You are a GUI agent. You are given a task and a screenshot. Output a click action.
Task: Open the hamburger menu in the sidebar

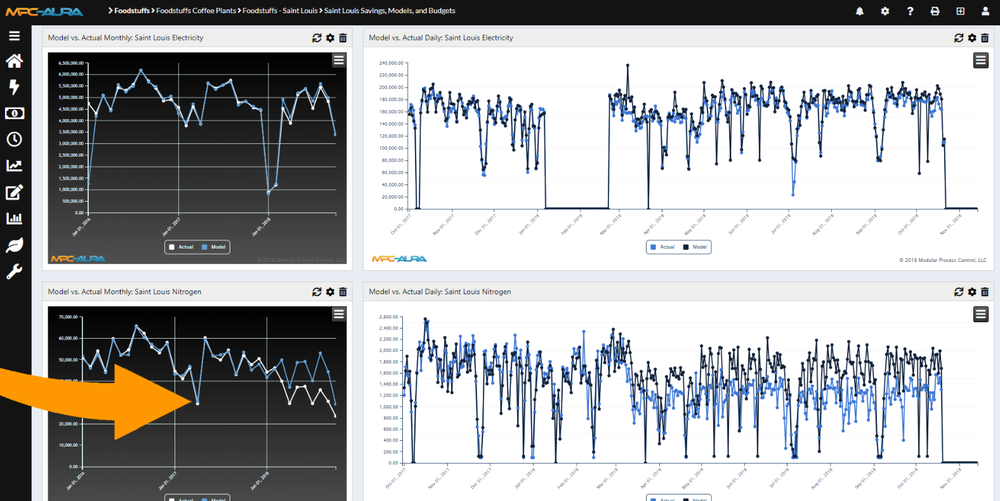[x=14, y=36]
